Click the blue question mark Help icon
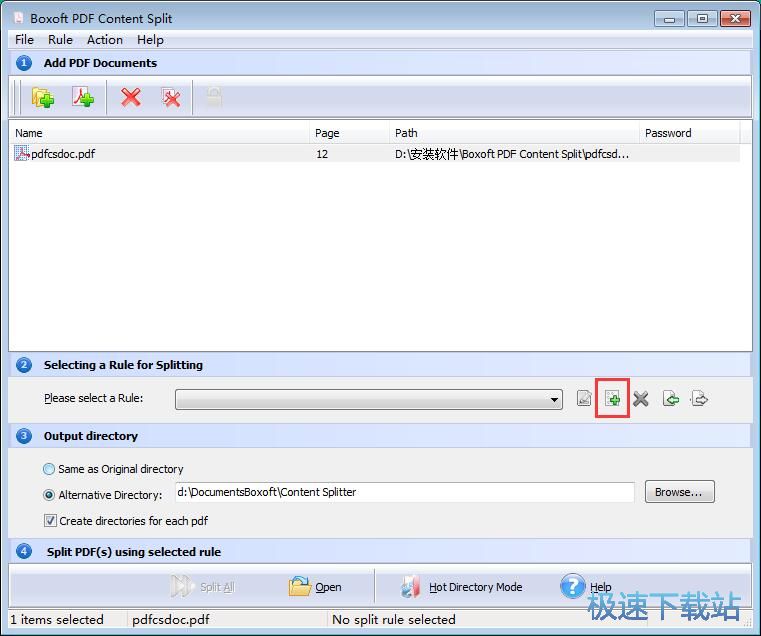Viewport: 761px width, 636px height. [x=573, y=586]
